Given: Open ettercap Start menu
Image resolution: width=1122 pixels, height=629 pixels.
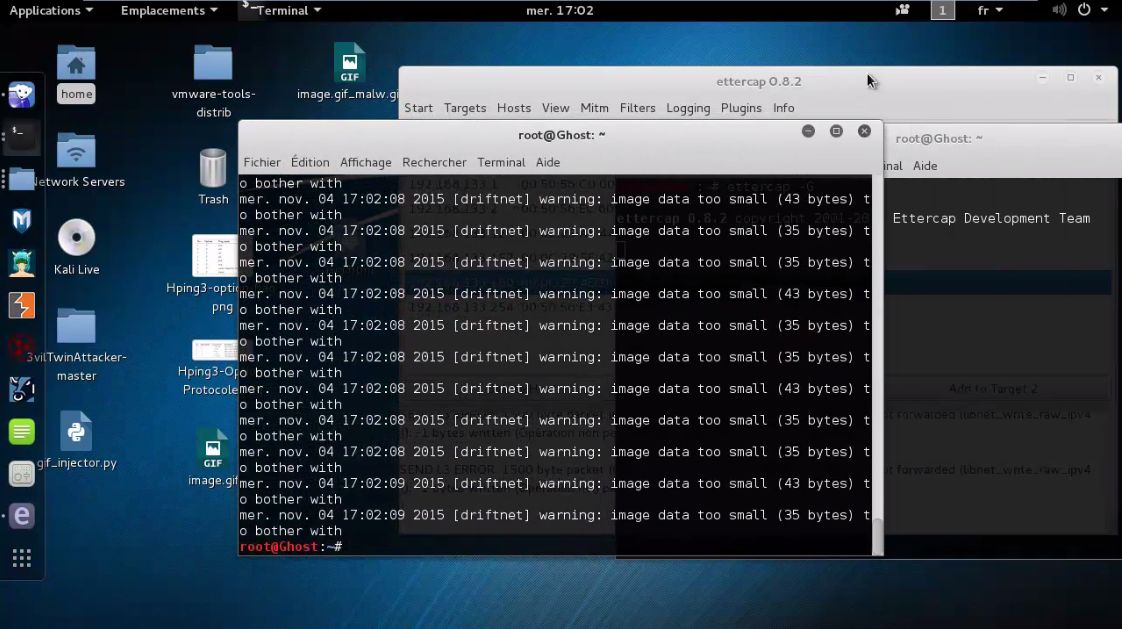Looking at the screenshot, I should tap(419, 108).
